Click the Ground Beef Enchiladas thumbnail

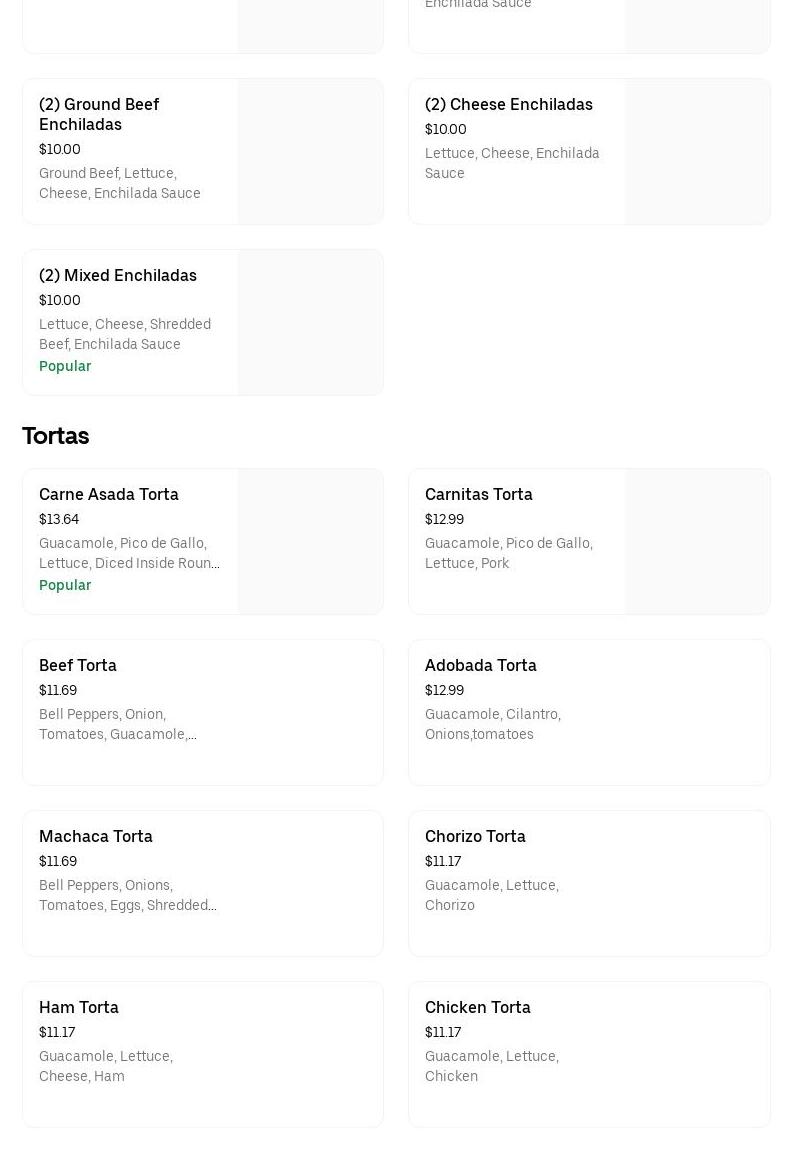pyautogui.click(x=310, y=152)
